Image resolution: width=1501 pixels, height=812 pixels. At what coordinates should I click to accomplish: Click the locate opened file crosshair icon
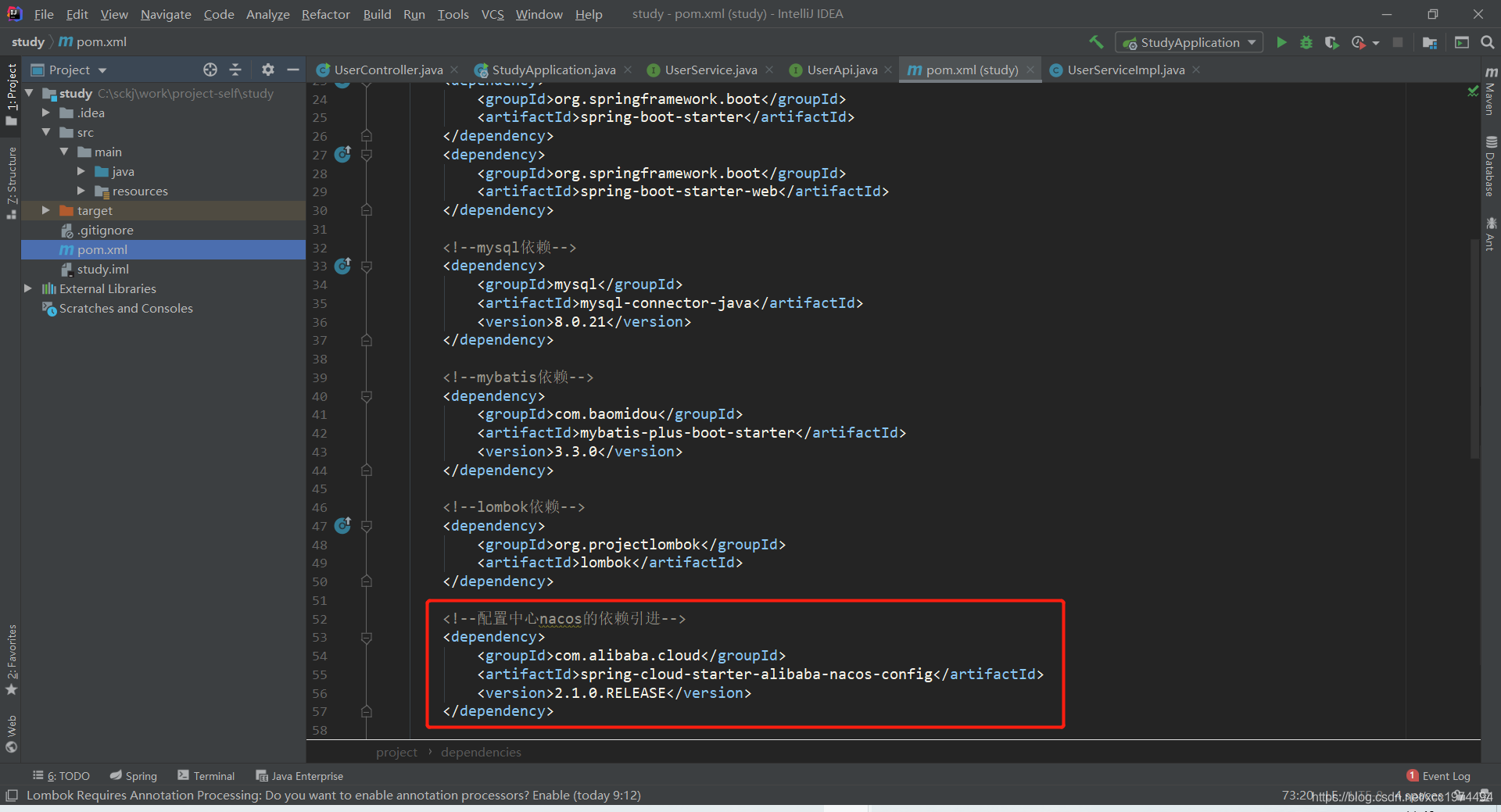(210, 70)
